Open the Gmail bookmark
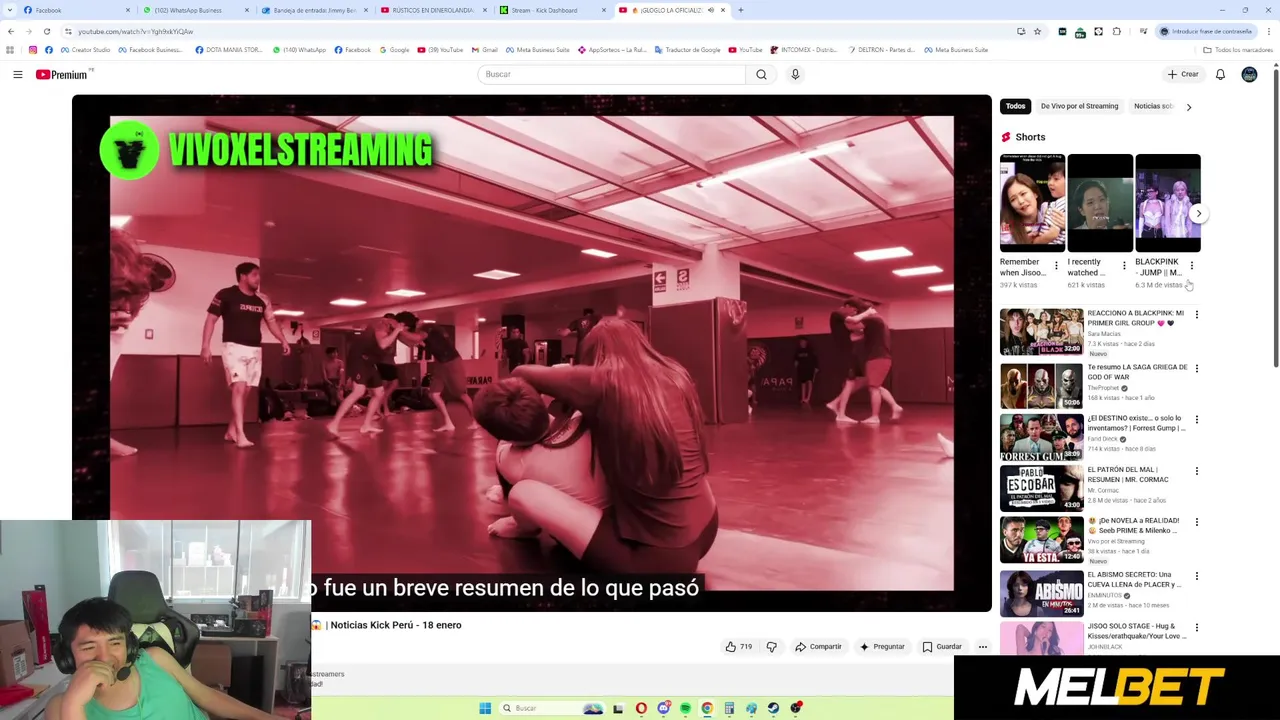Screen dimensions: 1280x720 (x=484, y=50)
